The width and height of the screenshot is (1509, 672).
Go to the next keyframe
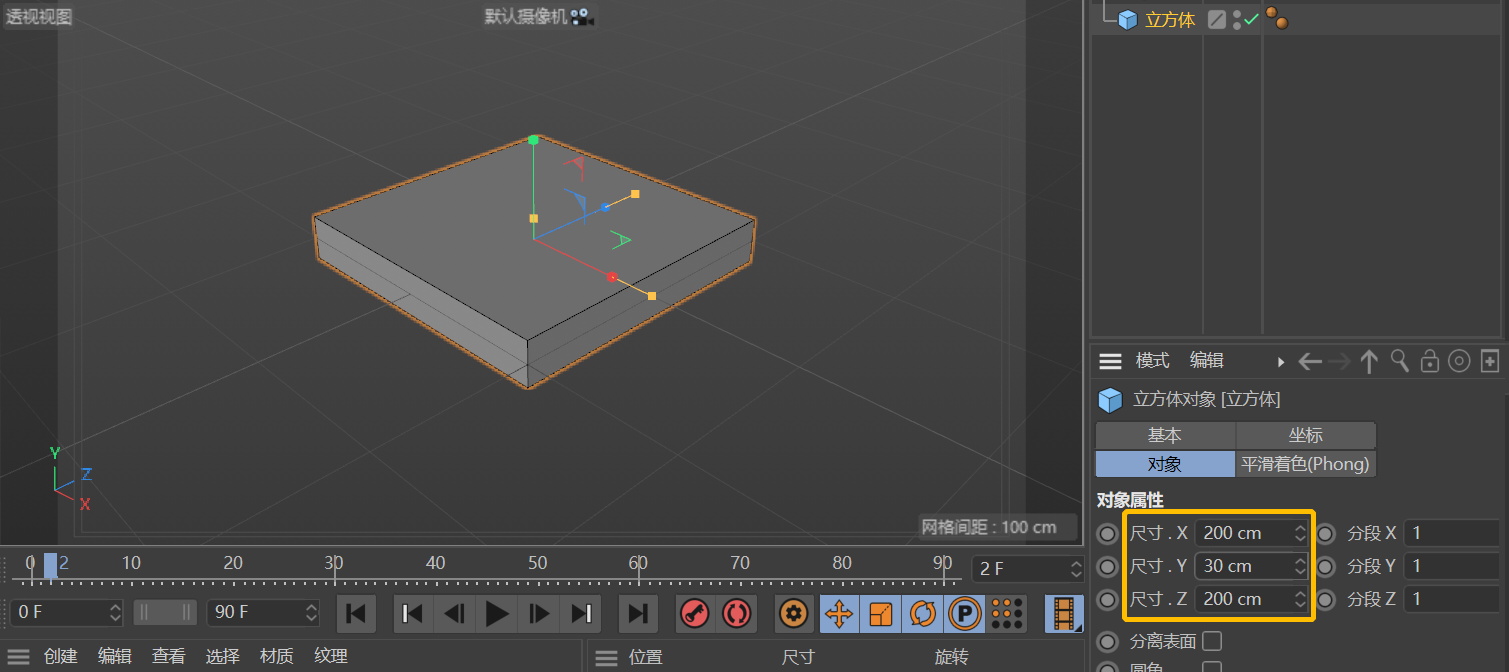(581, 613)
